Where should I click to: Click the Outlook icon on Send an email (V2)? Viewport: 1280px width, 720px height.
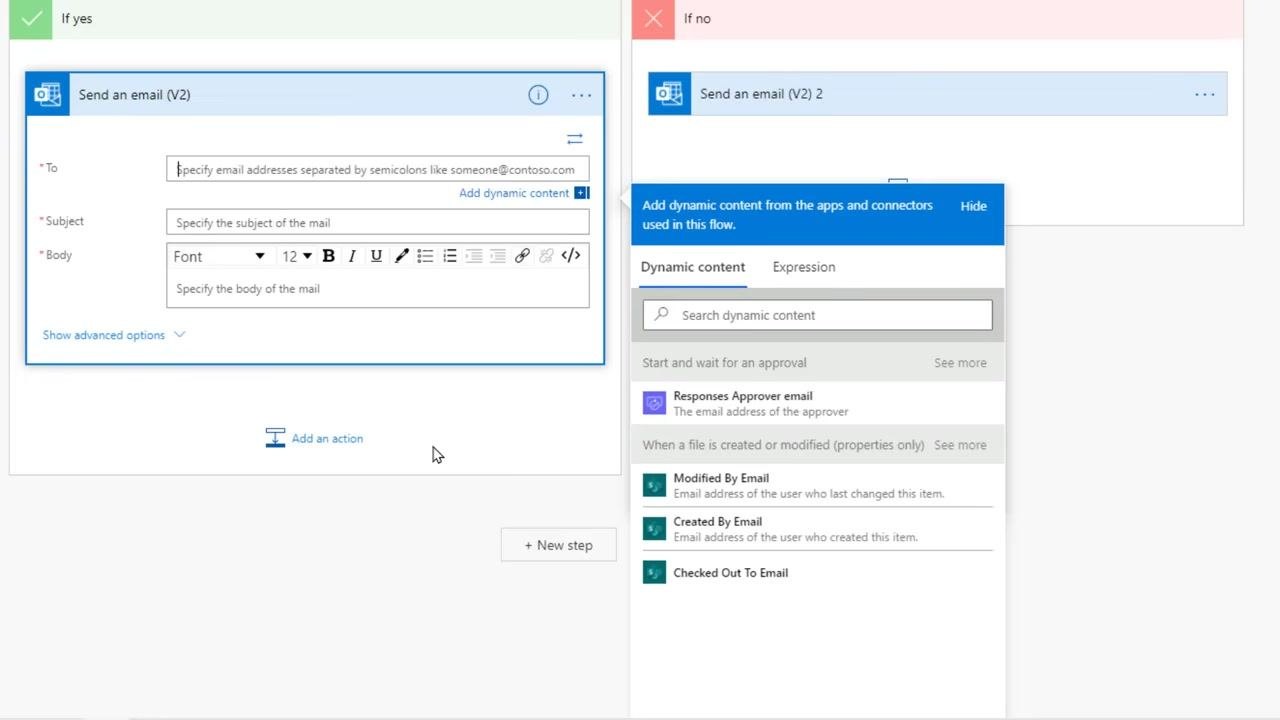pos(48,95)
